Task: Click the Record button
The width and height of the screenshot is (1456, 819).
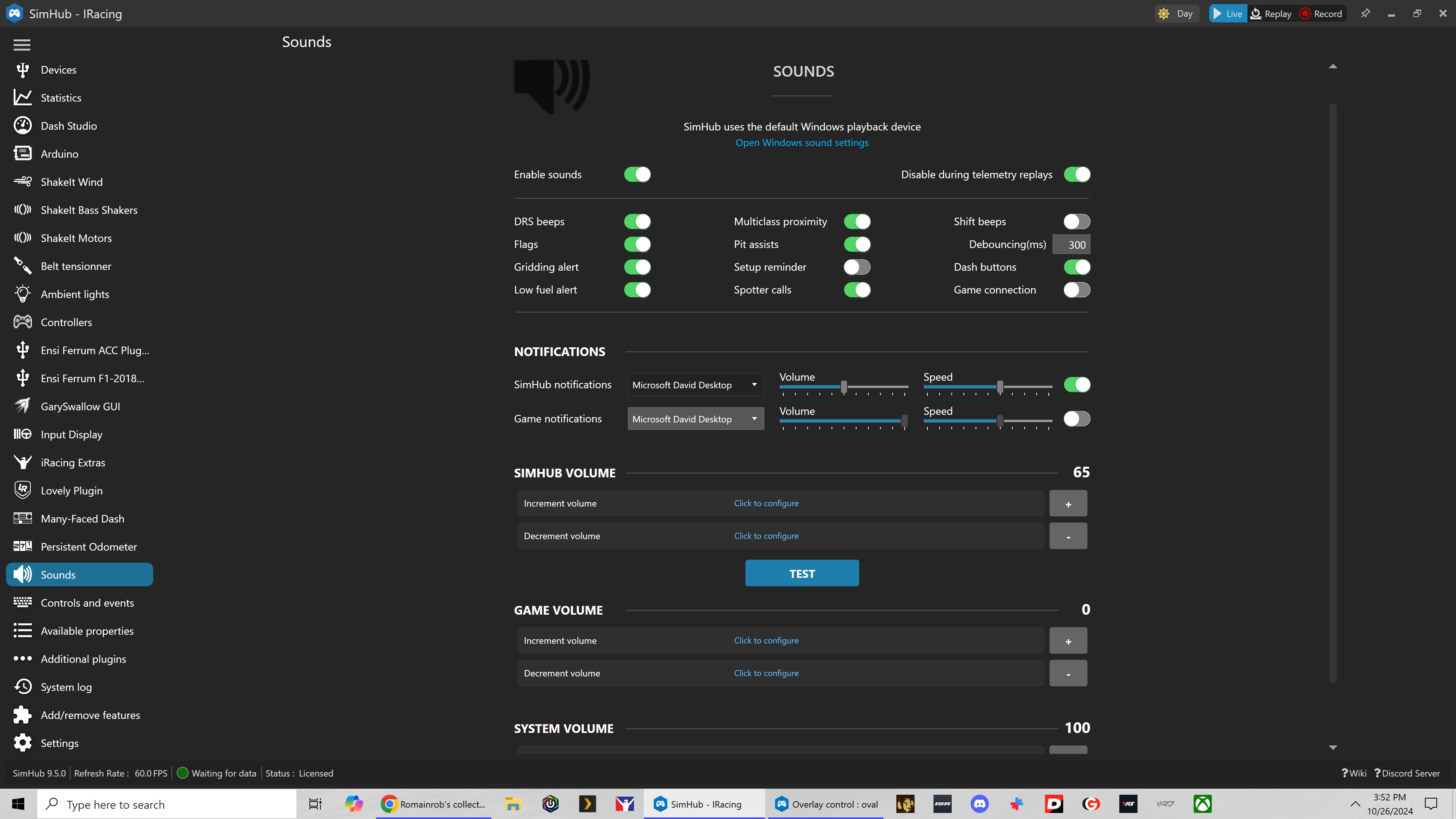Action: tap(1320, 14)
